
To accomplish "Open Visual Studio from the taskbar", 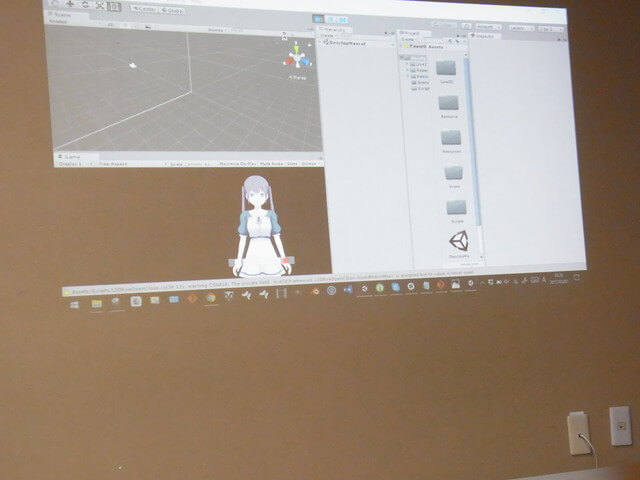I will (348, 289).
